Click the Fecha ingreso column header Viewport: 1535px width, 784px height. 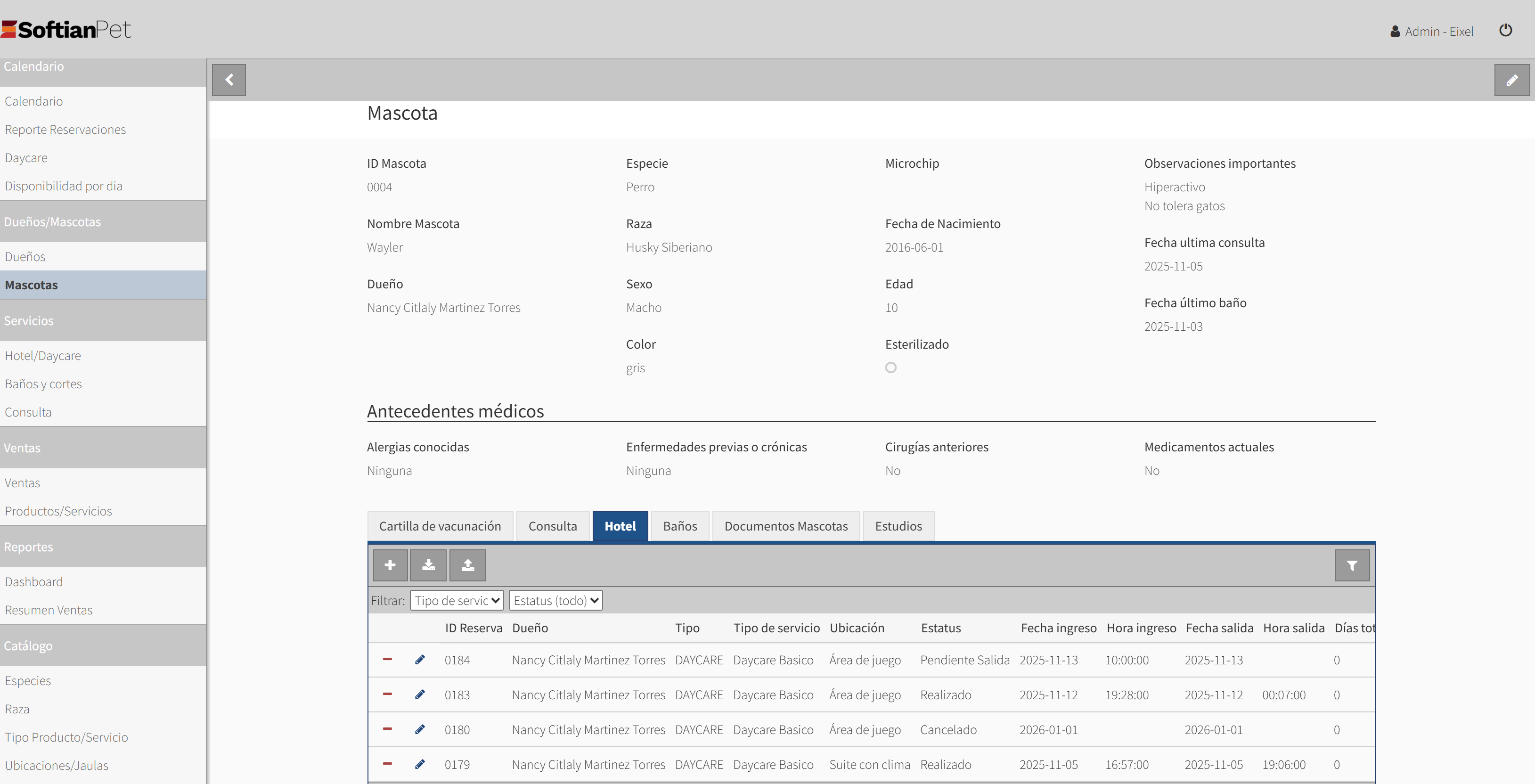[x=1058, y=628]
